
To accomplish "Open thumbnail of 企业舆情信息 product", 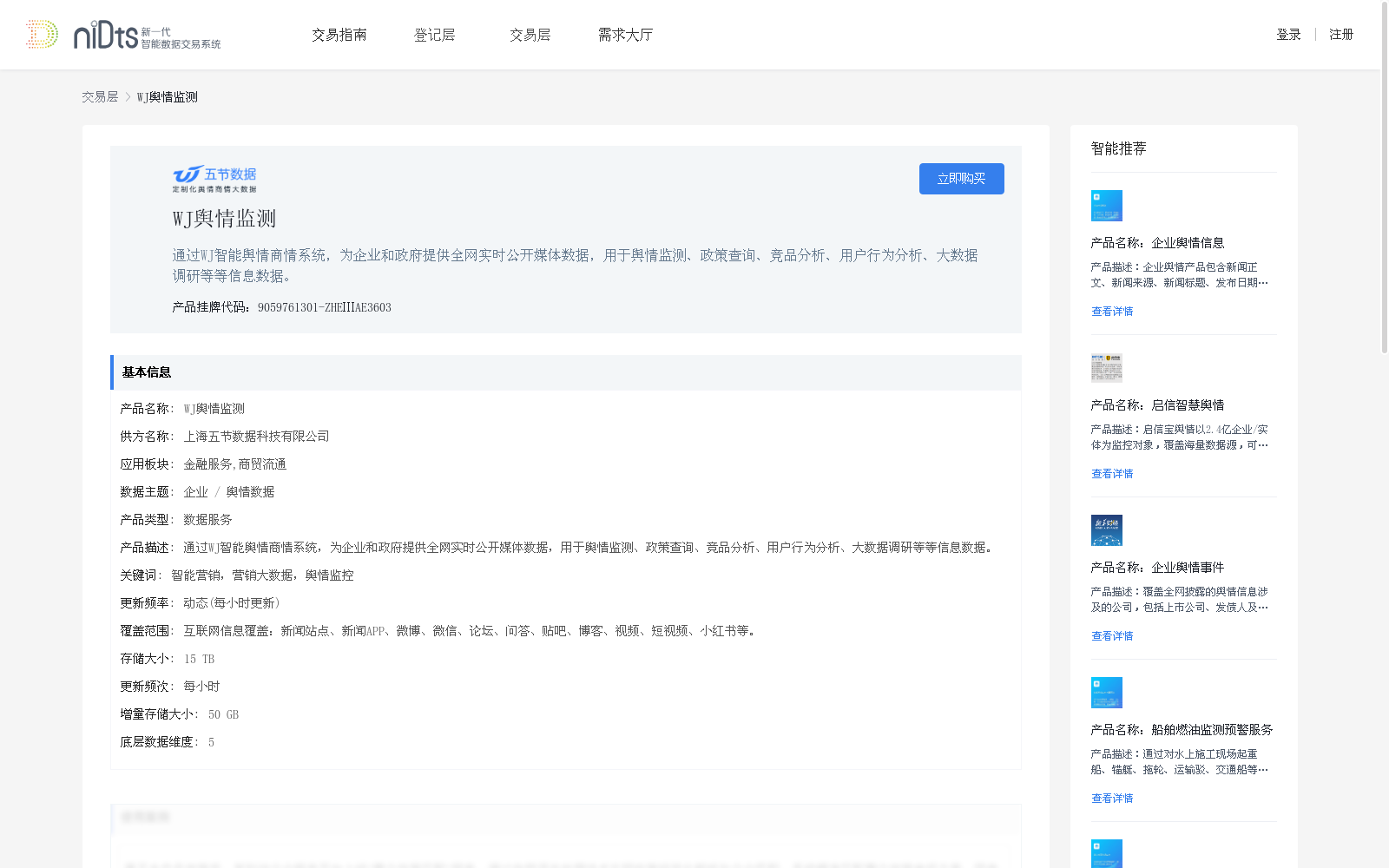I will [1107, 206].
